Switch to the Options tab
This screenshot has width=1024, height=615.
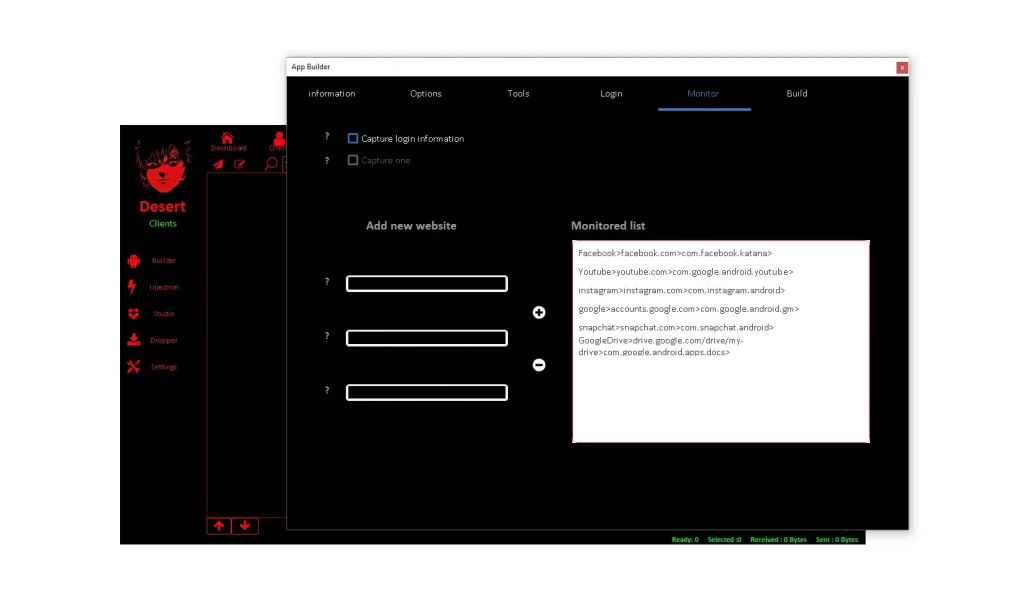click(x=425, y=93)
